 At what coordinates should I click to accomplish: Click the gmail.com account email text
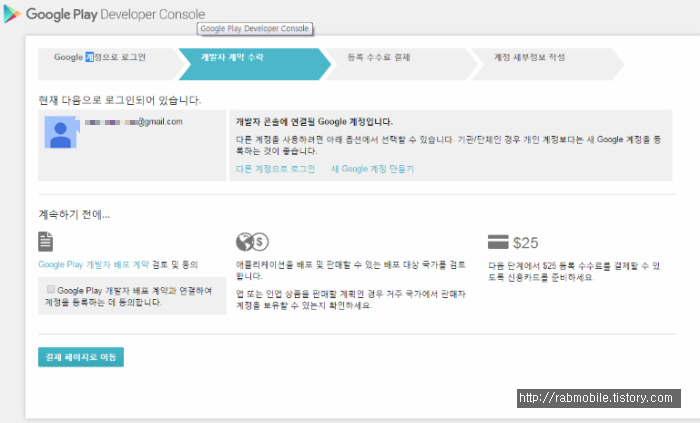134,121
